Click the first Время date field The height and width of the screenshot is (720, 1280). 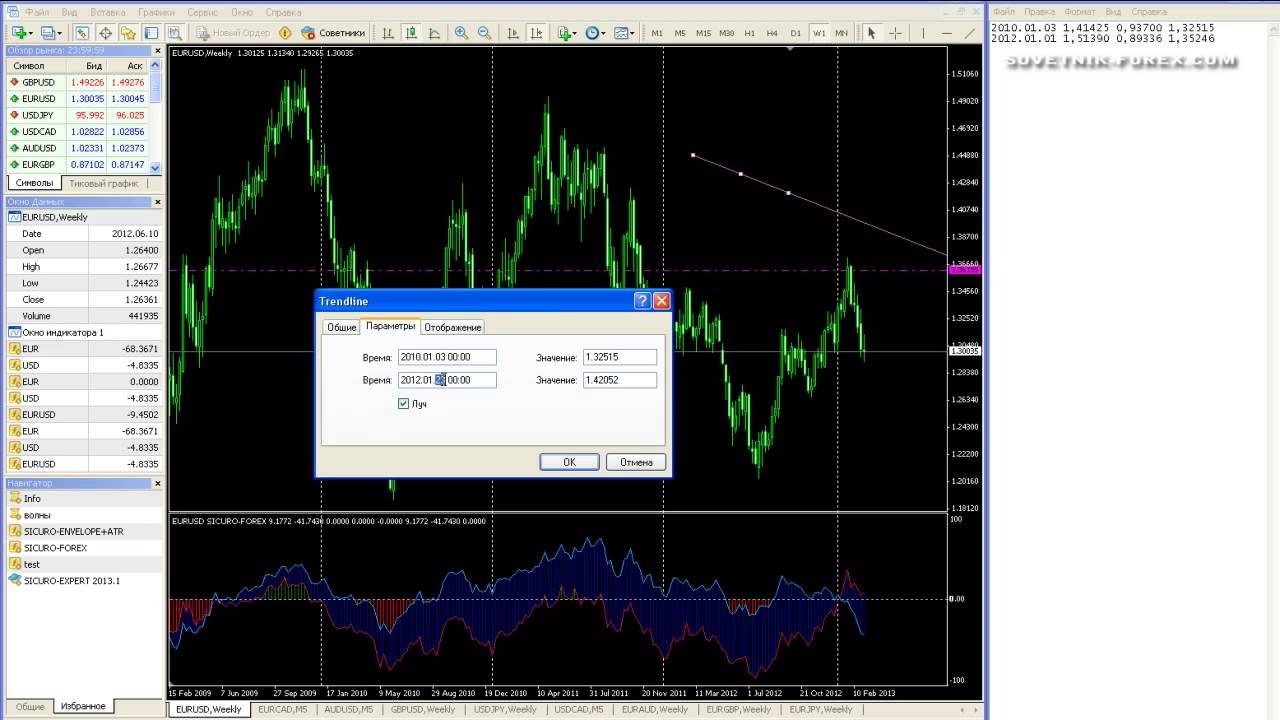coord(446,357)
